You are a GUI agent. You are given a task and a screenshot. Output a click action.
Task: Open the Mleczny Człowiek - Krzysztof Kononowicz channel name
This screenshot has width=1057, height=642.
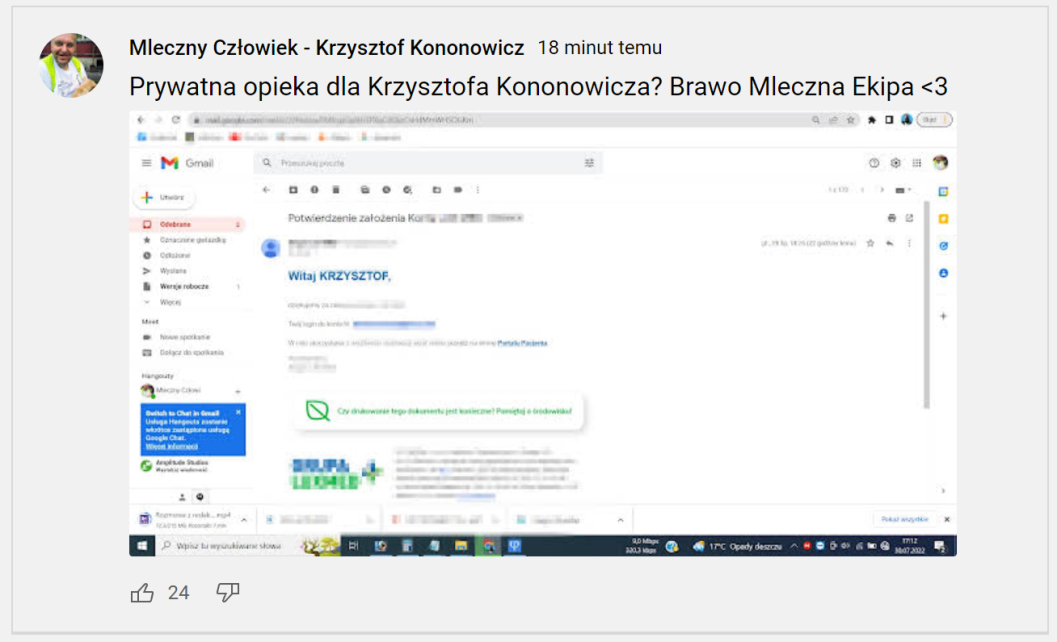326,48
